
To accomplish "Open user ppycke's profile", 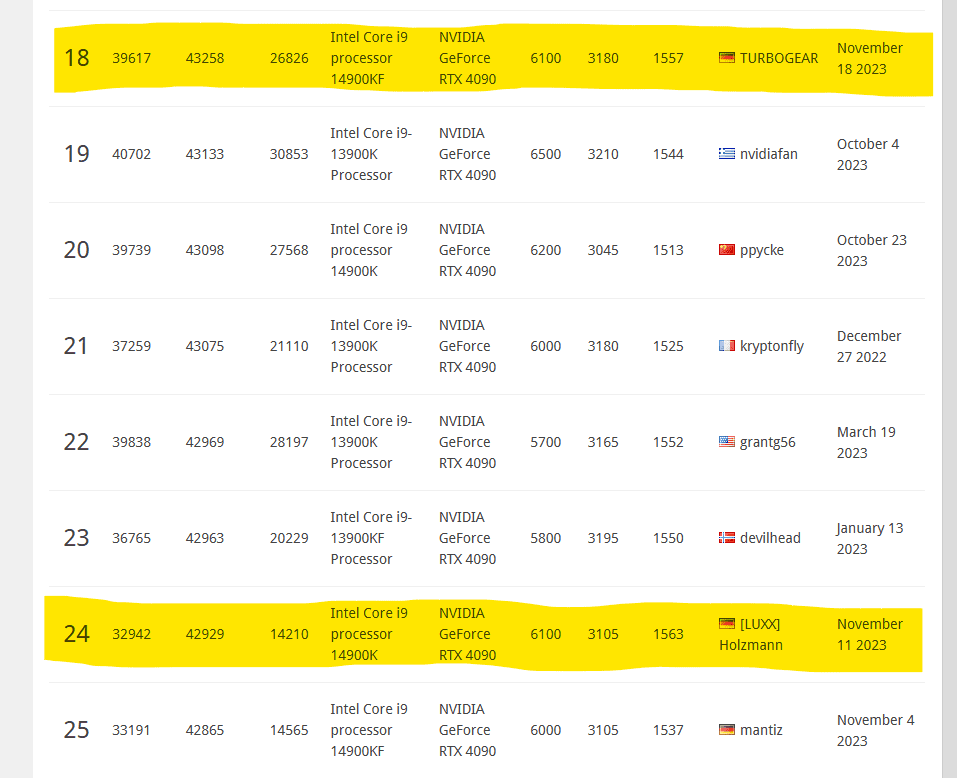I will pos(762,250).
